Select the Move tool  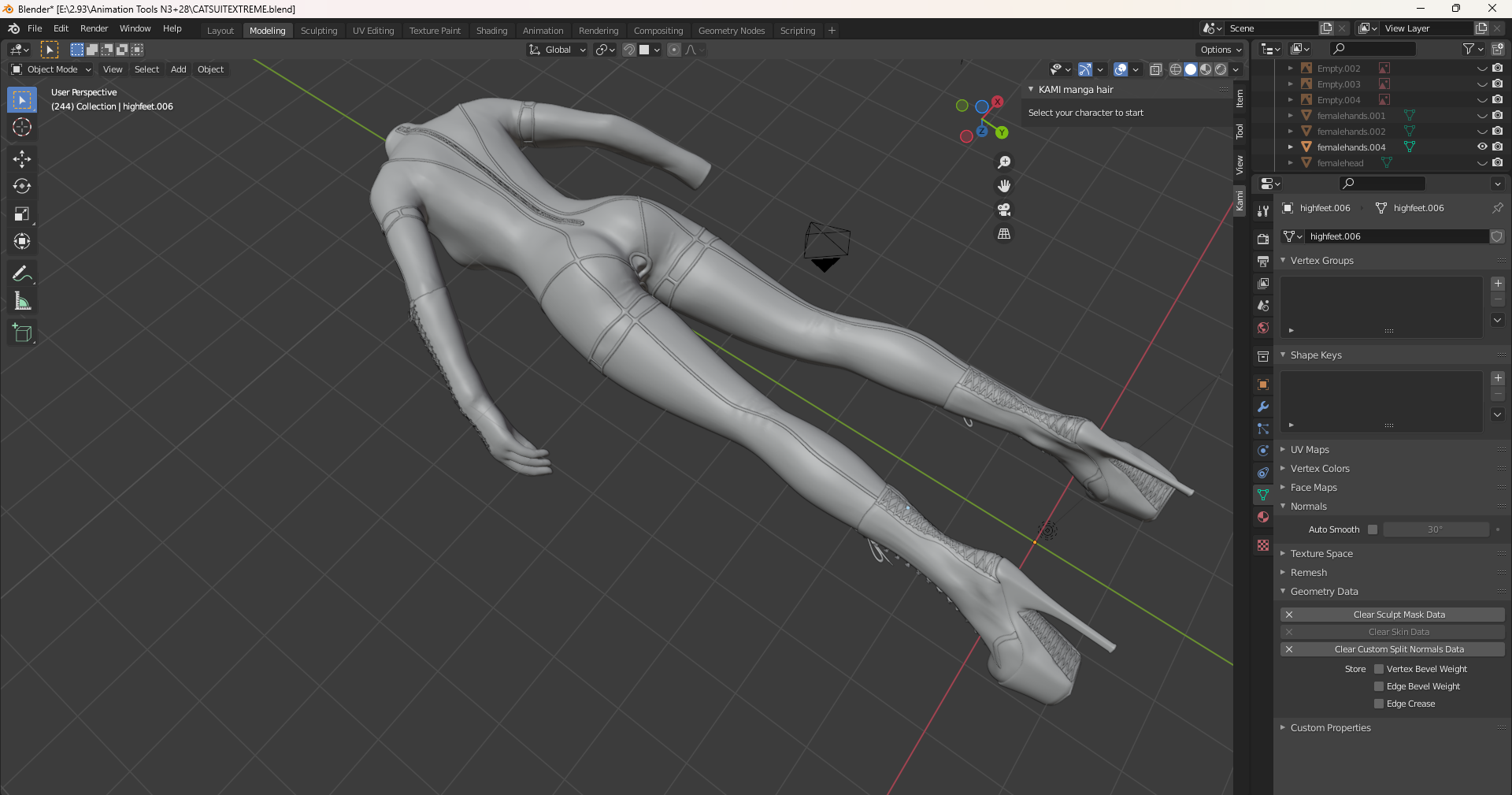tap(22, 159)
